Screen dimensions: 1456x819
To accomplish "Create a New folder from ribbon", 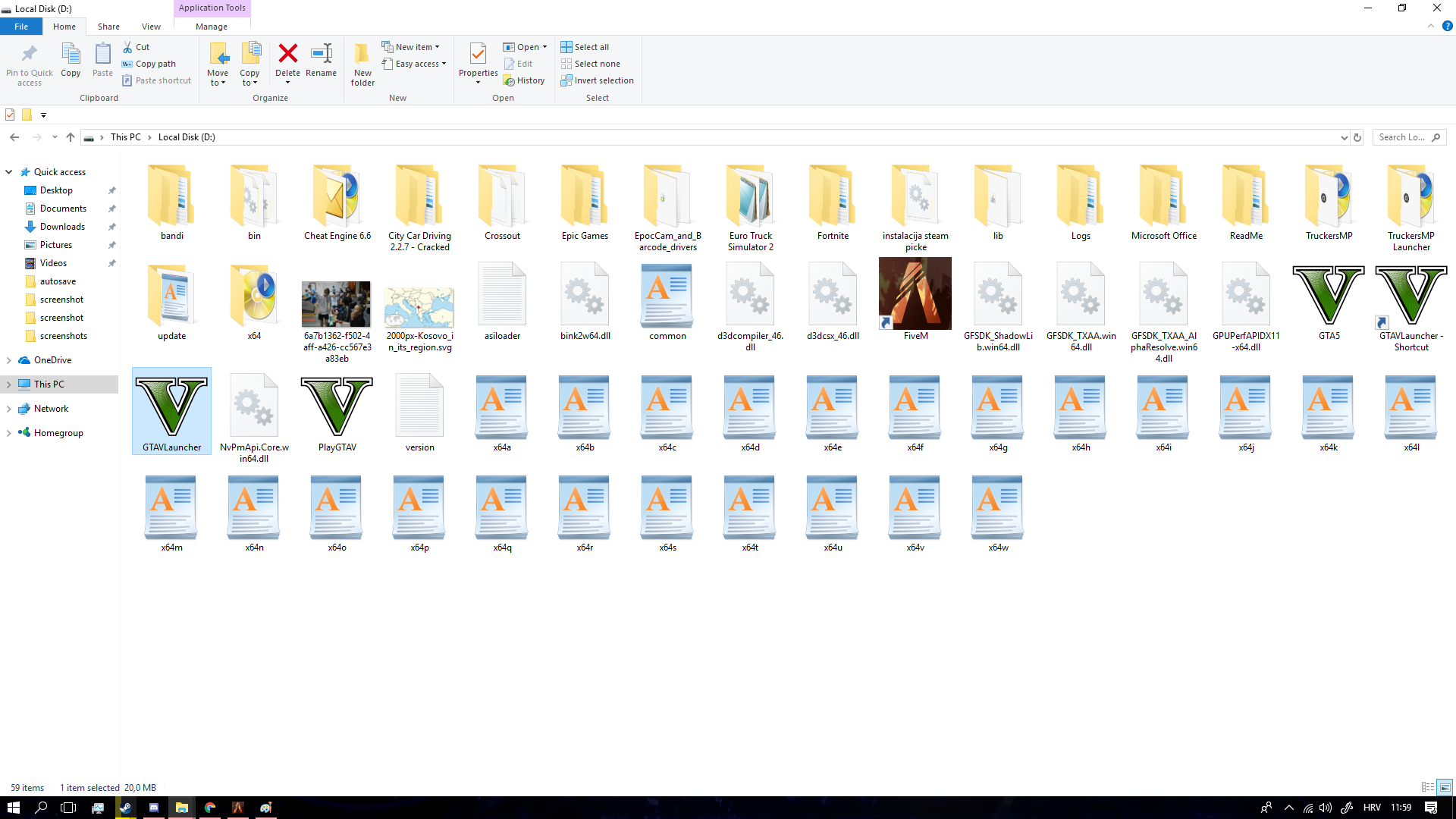I will (362, 64).
